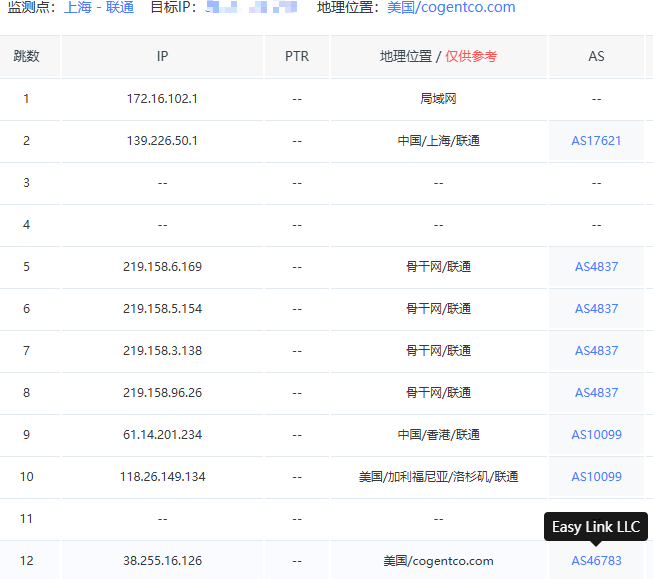Open the AS4837 link in hop 7
Image resolution: width=653 pixels, height=579 pixels.
596,351
